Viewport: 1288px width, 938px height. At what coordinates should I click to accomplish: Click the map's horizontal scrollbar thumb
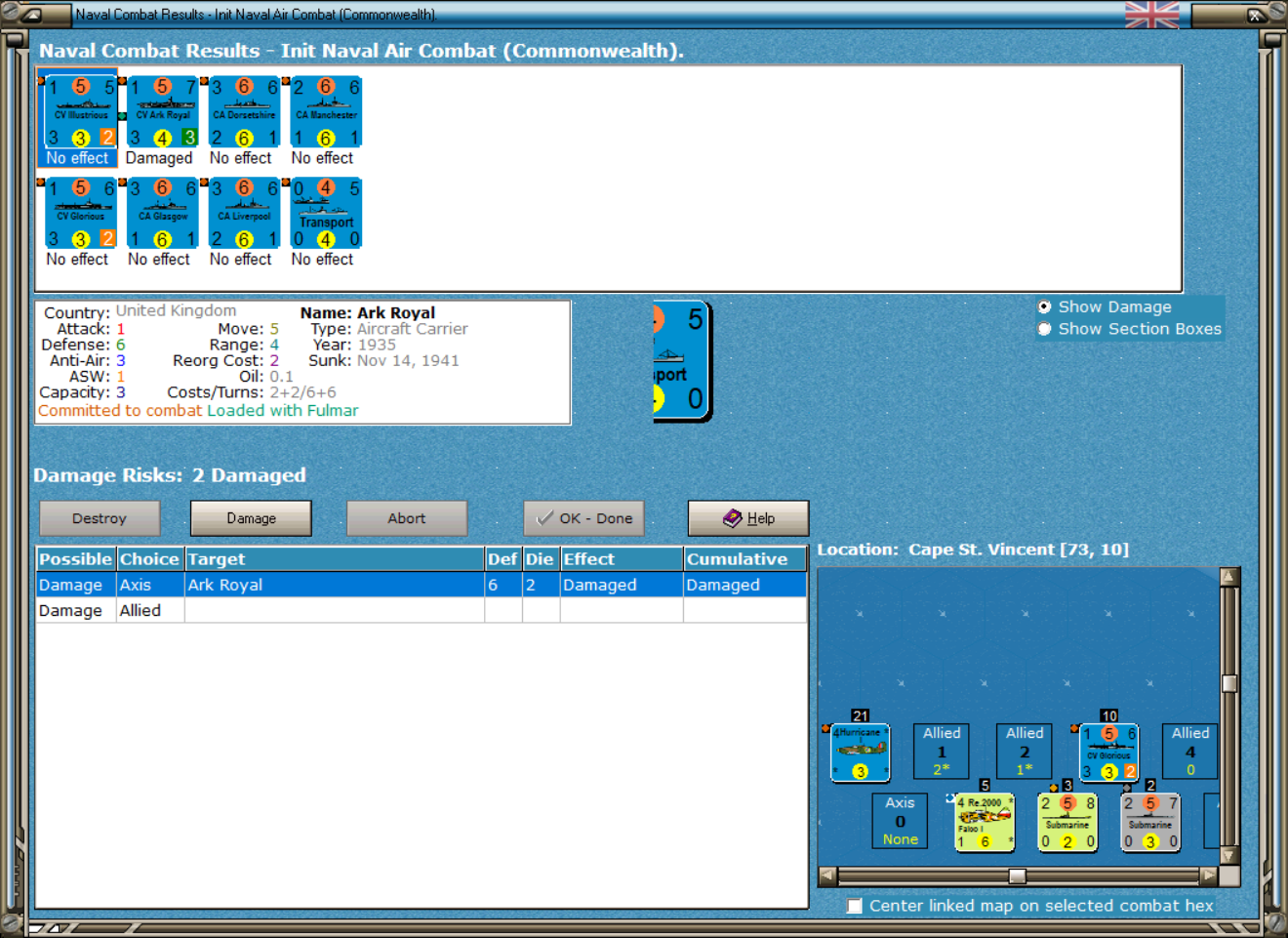pos(1017,876)
